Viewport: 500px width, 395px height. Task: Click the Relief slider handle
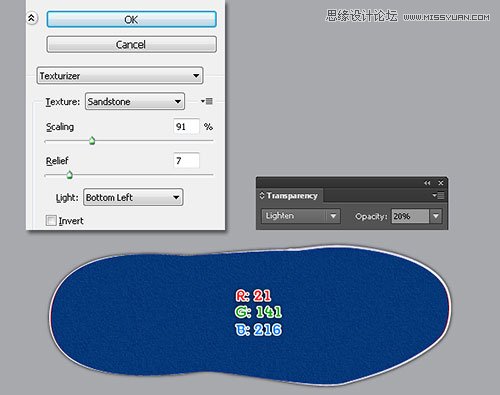click(69, 175)
